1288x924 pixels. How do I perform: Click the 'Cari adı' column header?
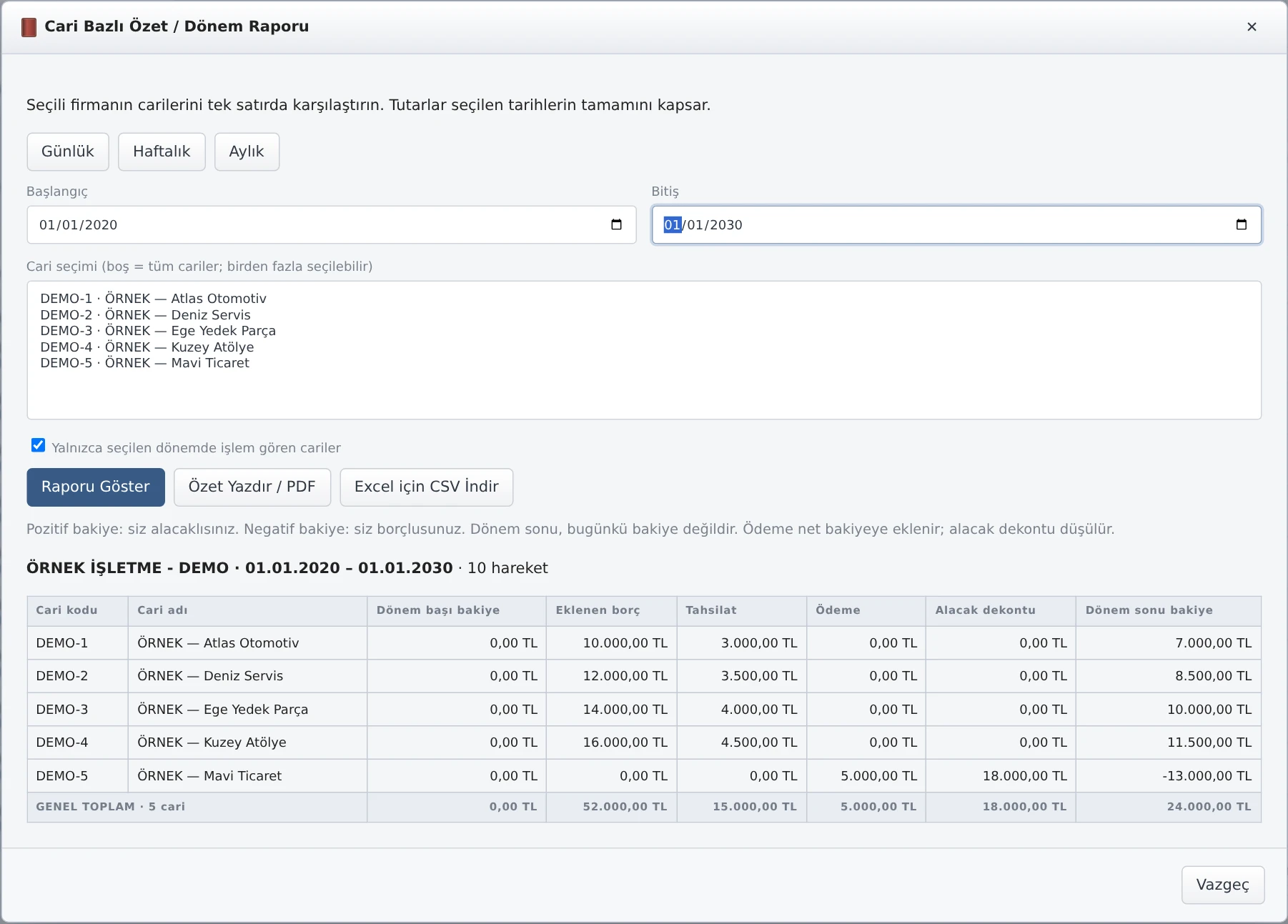(x=247, y=610)
